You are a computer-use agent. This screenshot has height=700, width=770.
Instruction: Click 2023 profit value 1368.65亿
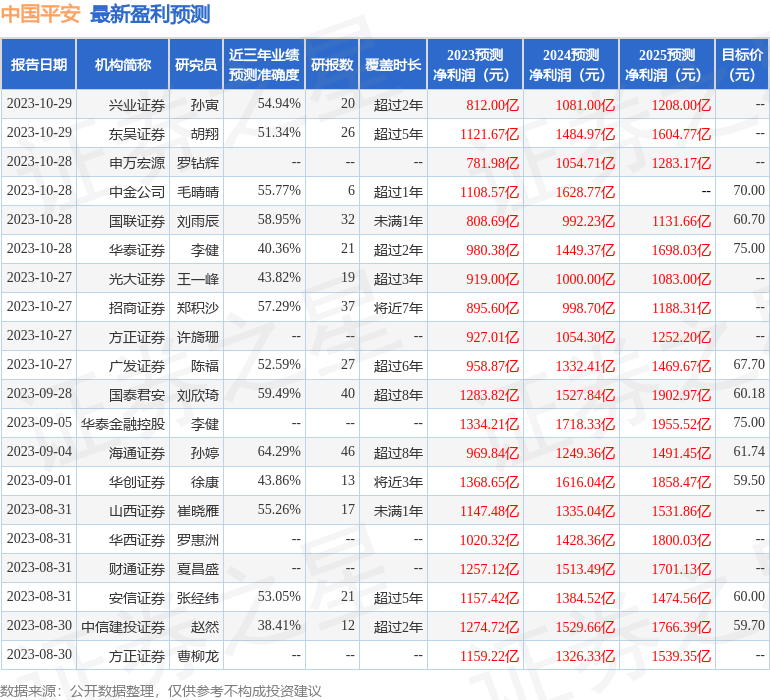pyautogui.click(x=489, y=482)
